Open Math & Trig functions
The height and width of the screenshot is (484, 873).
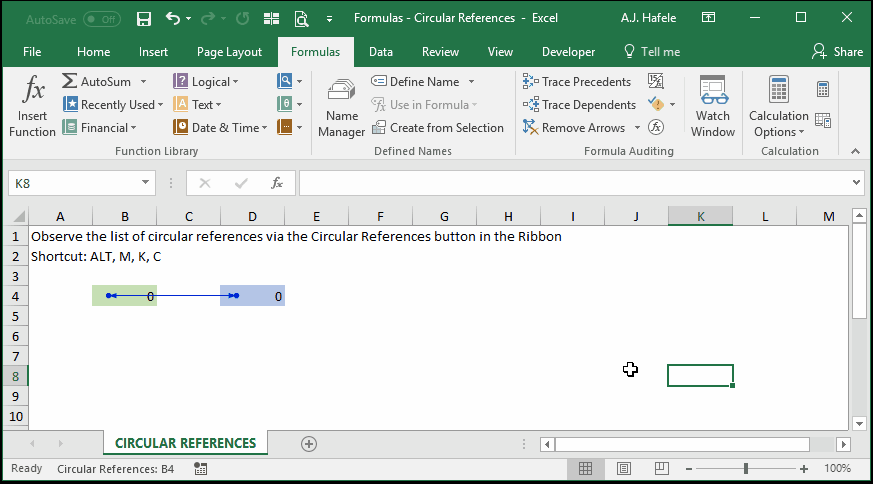(290, 105)
